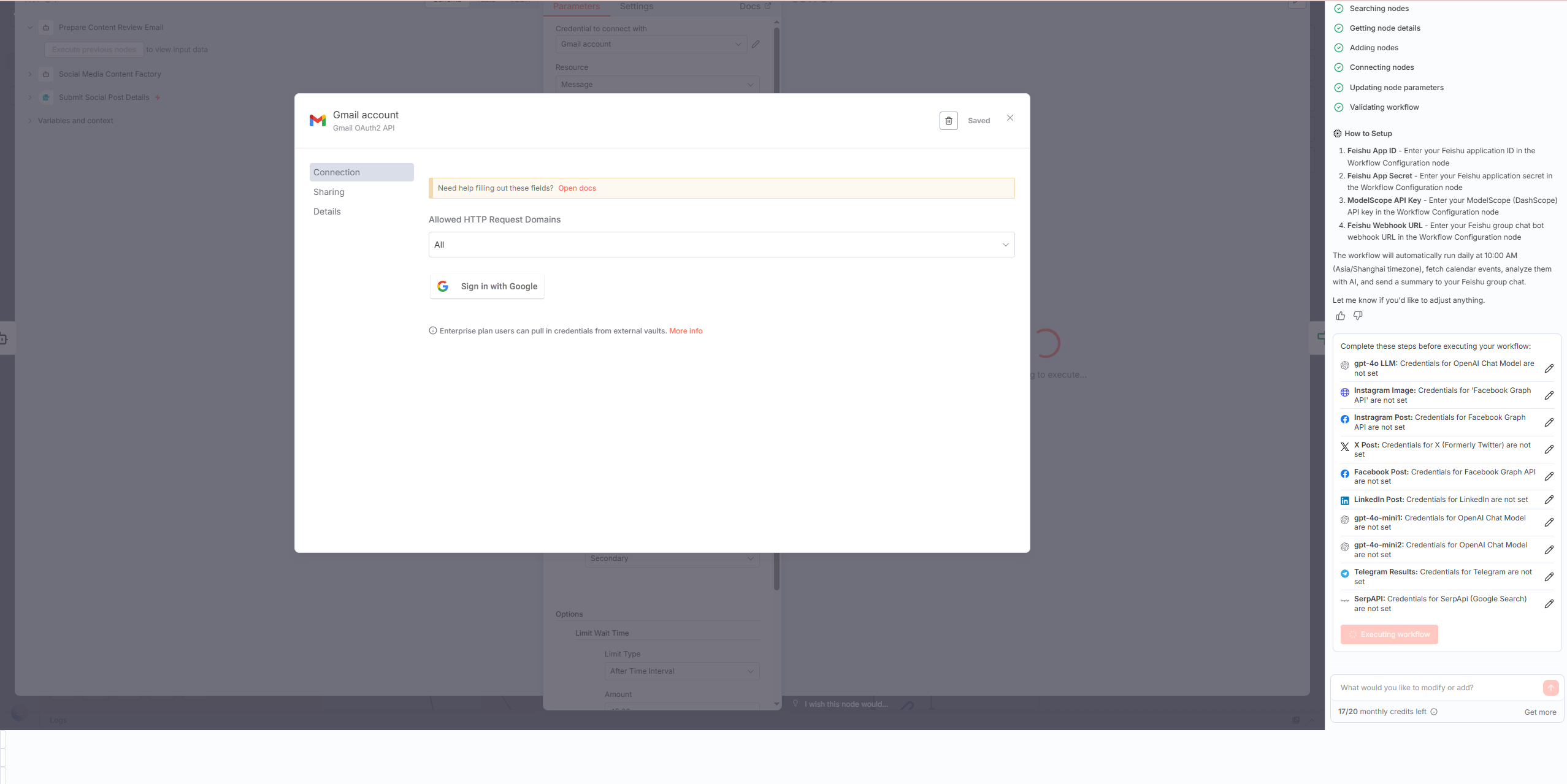Viewport: 1567px width, 784px height.
Task: Switch to the Details tab in the credential modal
Action: 327,211
